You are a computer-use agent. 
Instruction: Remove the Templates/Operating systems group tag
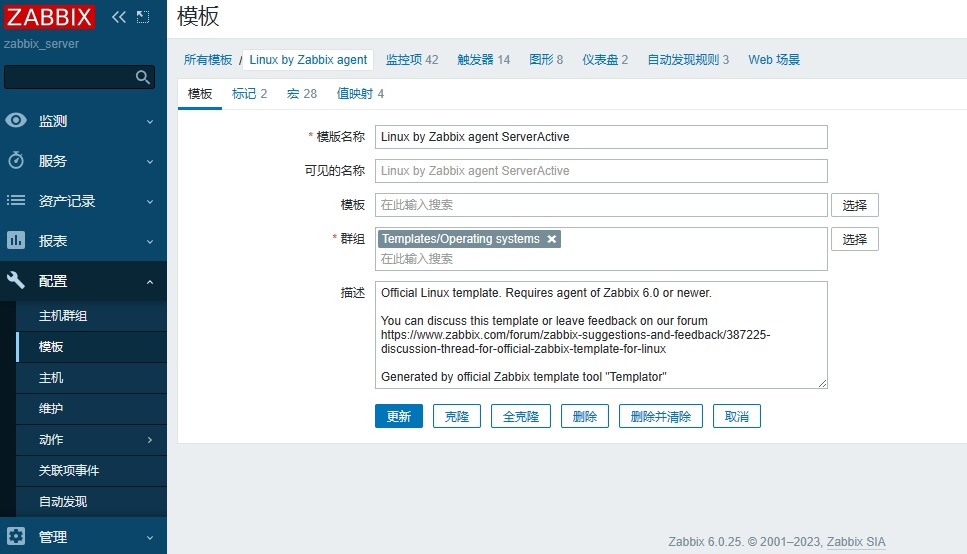point(551,239)
